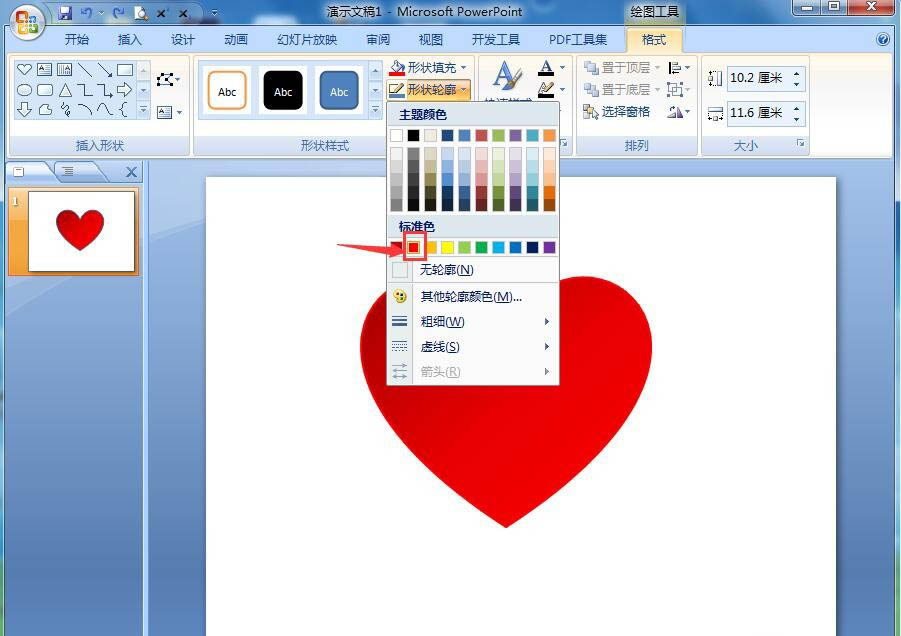Select the isosceles triangle shape

coord(65,90)
